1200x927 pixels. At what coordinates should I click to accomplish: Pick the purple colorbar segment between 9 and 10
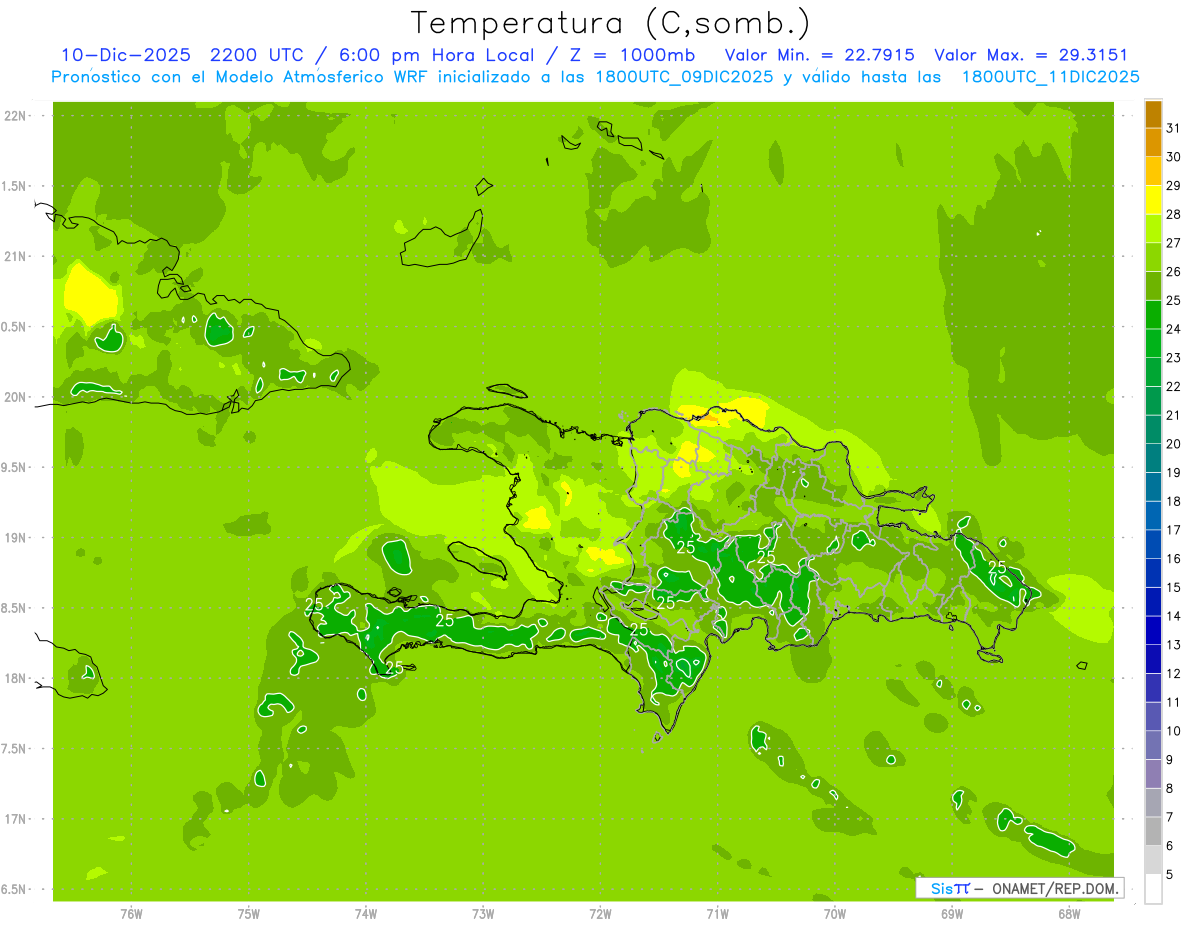(x=1153, y=746)
